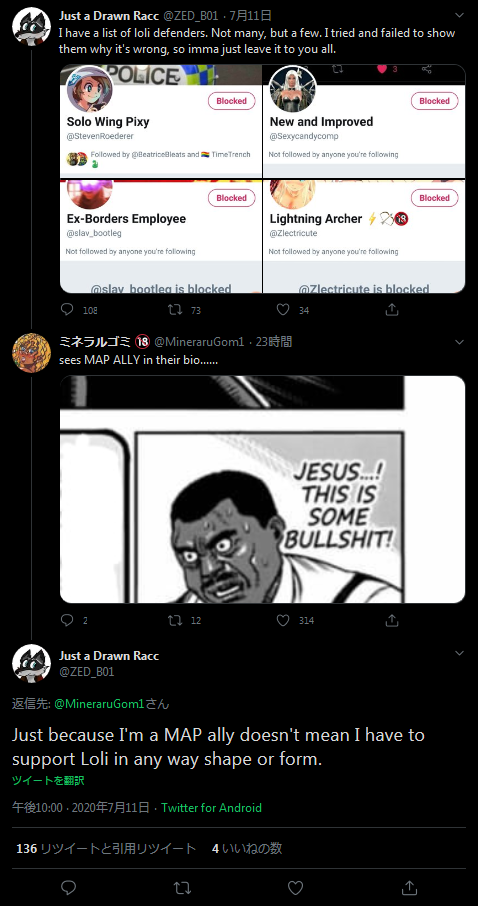The height and width of the screenshot is (906, 478).
Task: Retweet the MineraruGom1 tweet with 12 retweets
Action: click(x=175, y=620)
